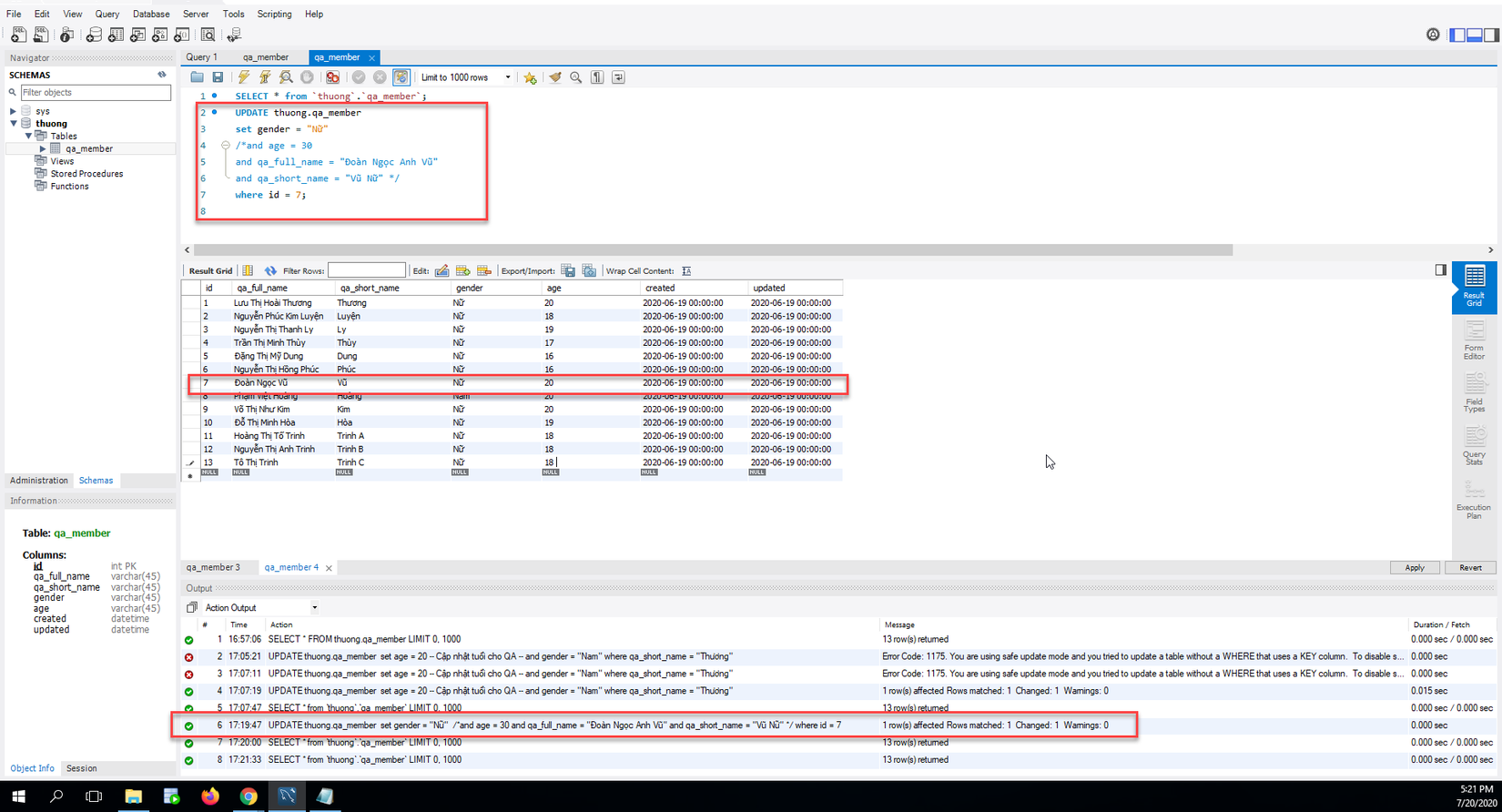The image size is (1502, 812).
Task: Beautify query broom icon
Action: (x=554, y=77)
